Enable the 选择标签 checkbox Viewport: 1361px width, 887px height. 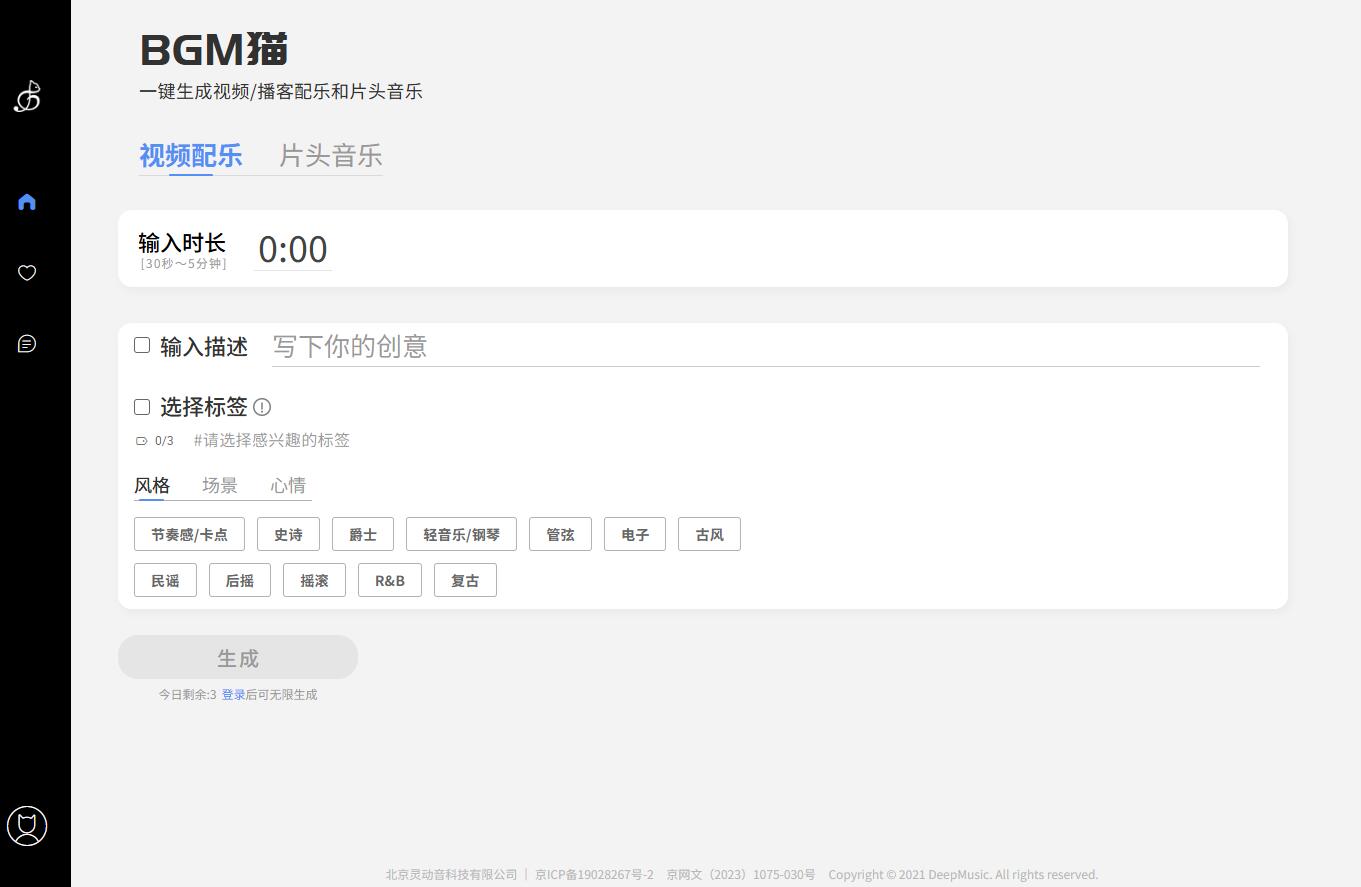pos(142,407)
